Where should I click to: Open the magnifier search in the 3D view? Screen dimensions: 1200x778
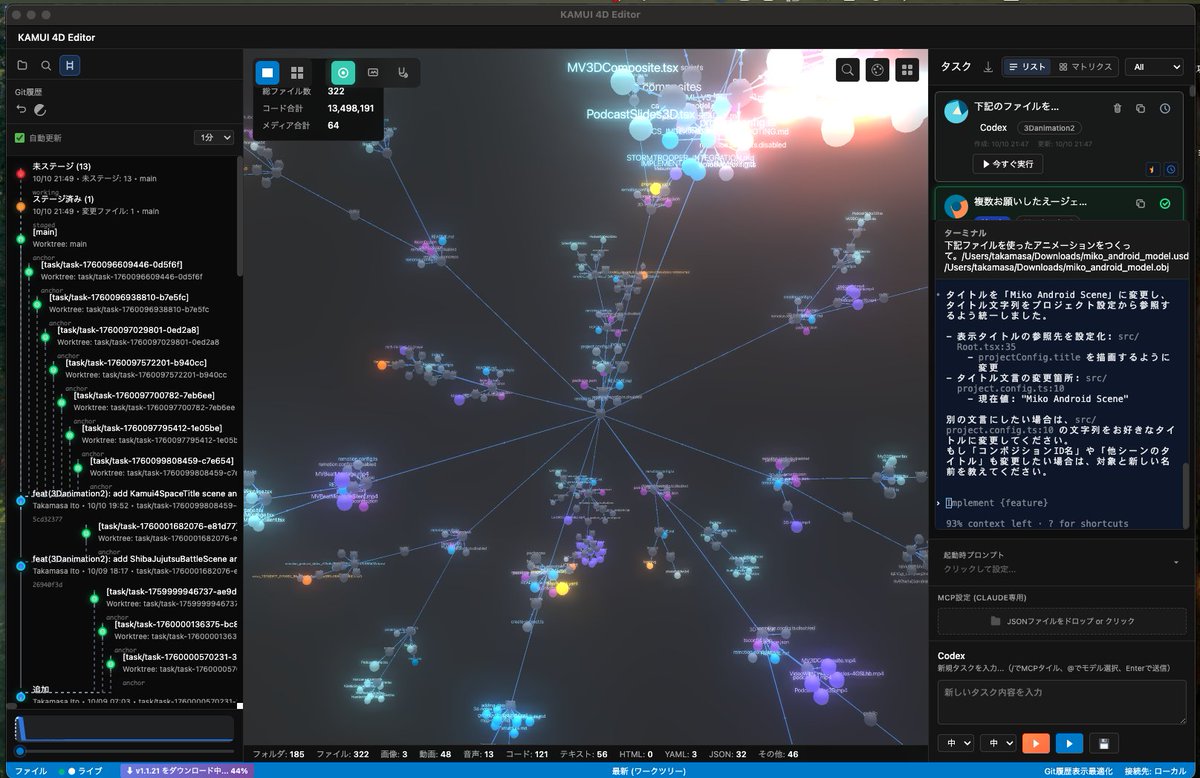coord(847,69)
